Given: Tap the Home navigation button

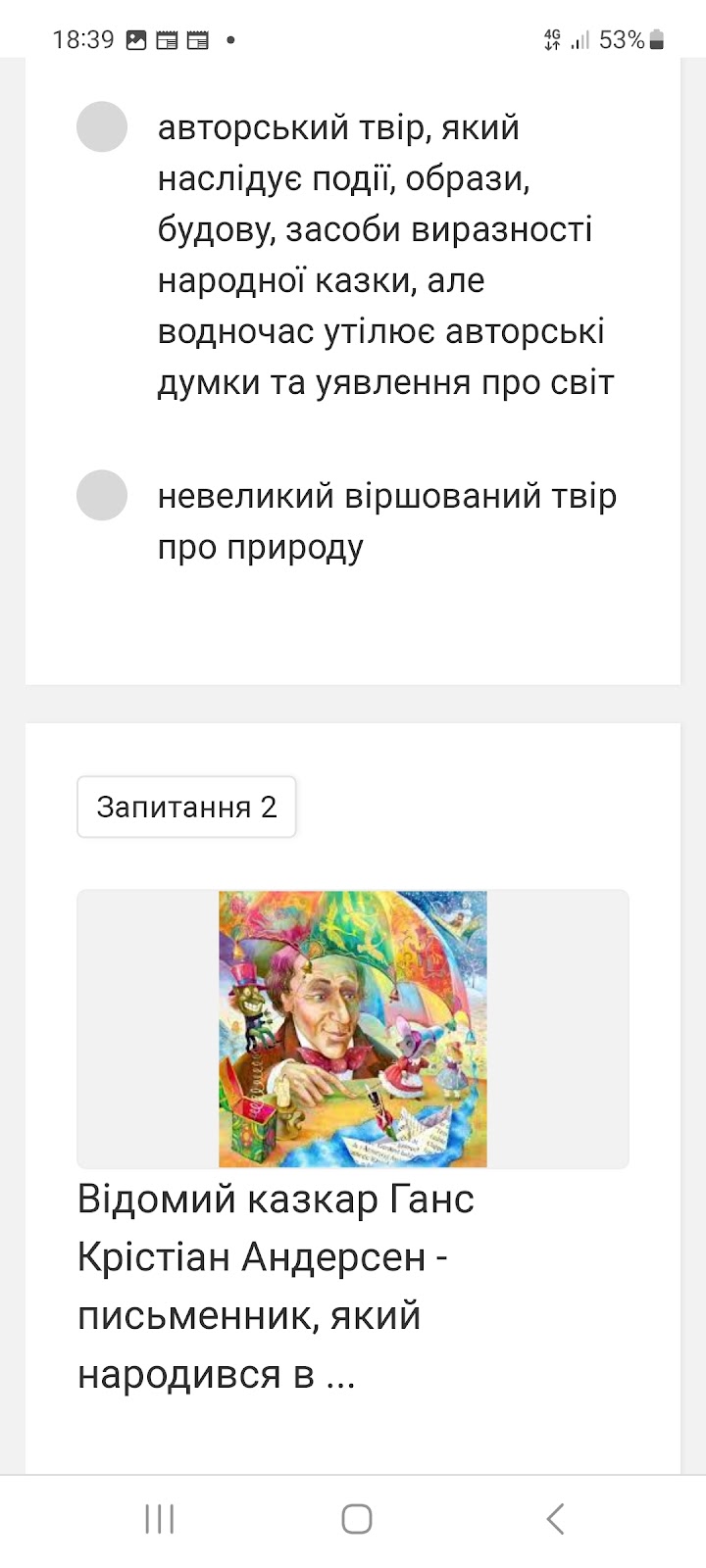Looking at the screenshot, I should click(x=357, y=1519).
